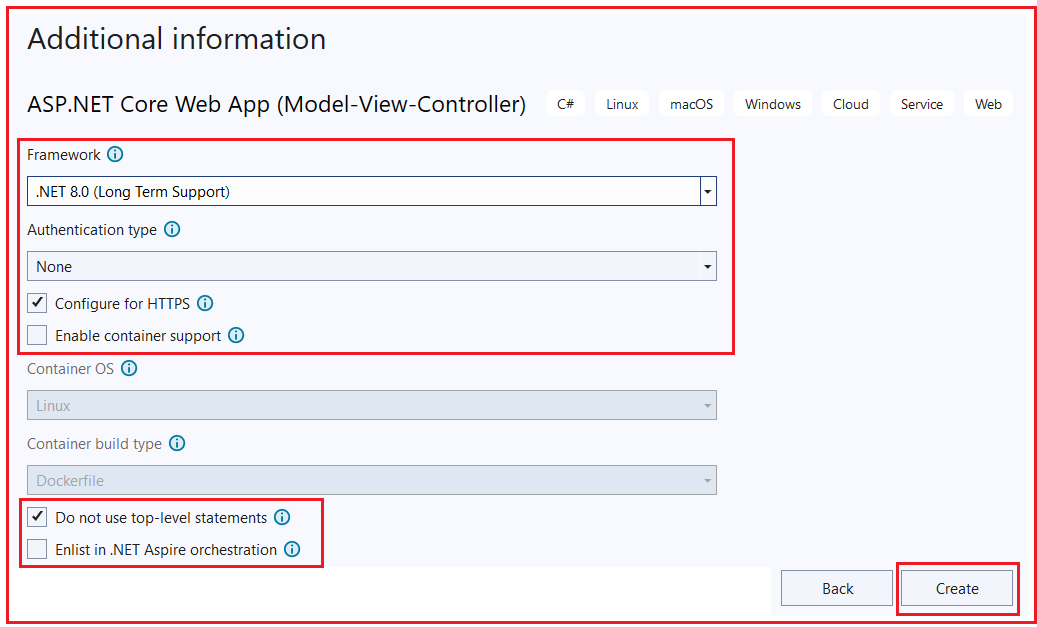Click the macOS tag
The width and height of the screenshot is (1037, 627).
click(x=692, y=104)
